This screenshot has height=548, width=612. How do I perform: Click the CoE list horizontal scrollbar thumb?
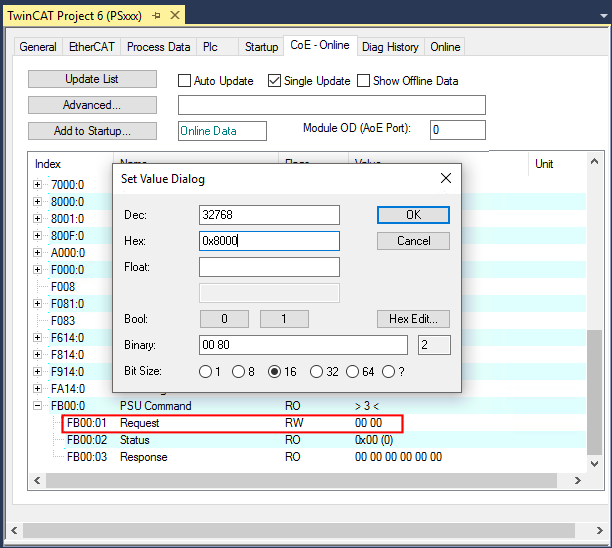tap(301, 480)
